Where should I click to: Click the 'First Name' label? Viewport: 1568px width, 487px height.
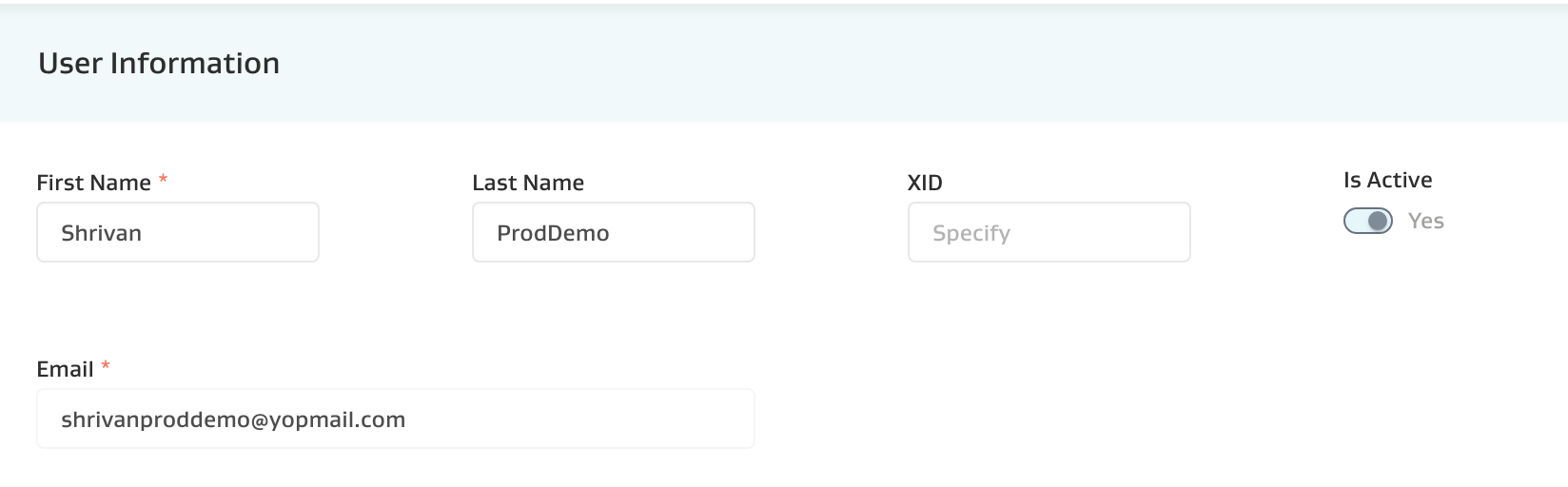[x=93, y=183]
